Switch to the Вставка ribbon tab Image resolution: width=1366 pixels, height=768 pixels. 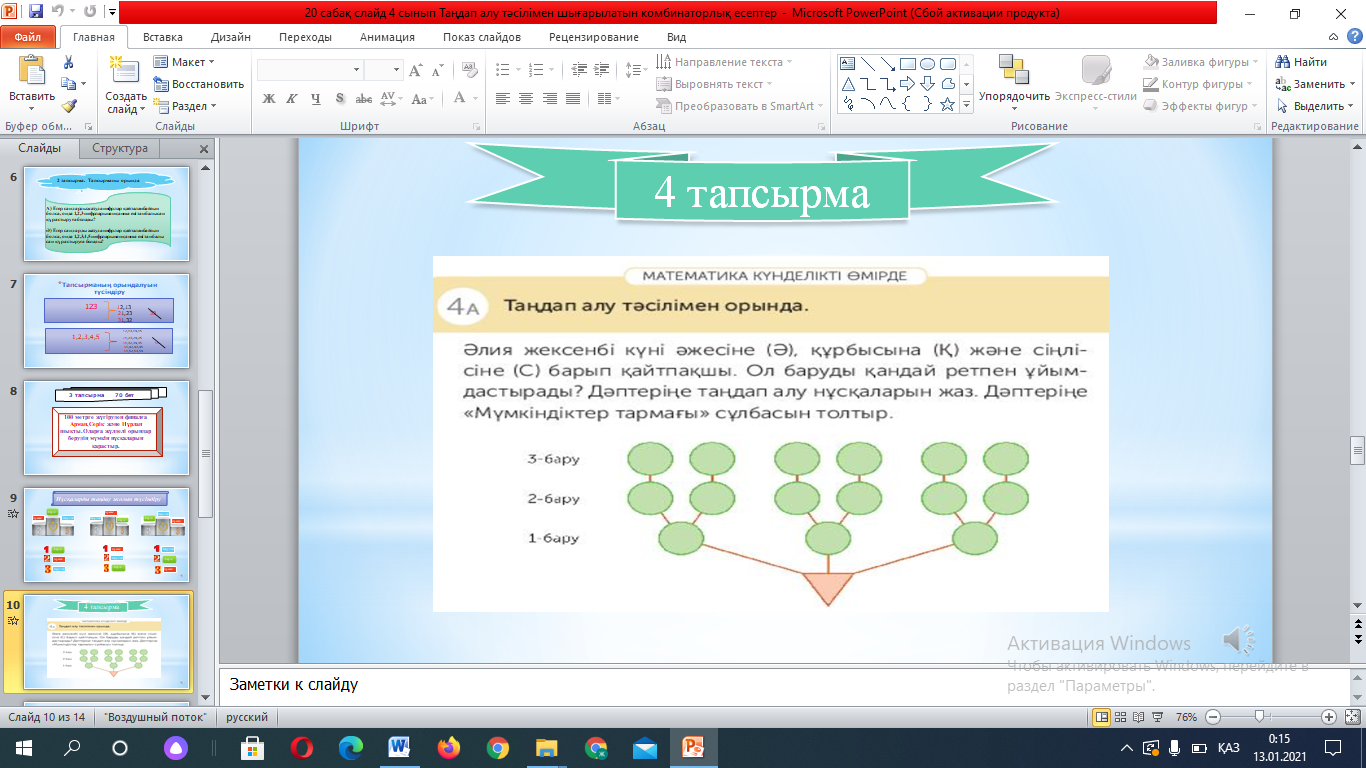(162, 37)
